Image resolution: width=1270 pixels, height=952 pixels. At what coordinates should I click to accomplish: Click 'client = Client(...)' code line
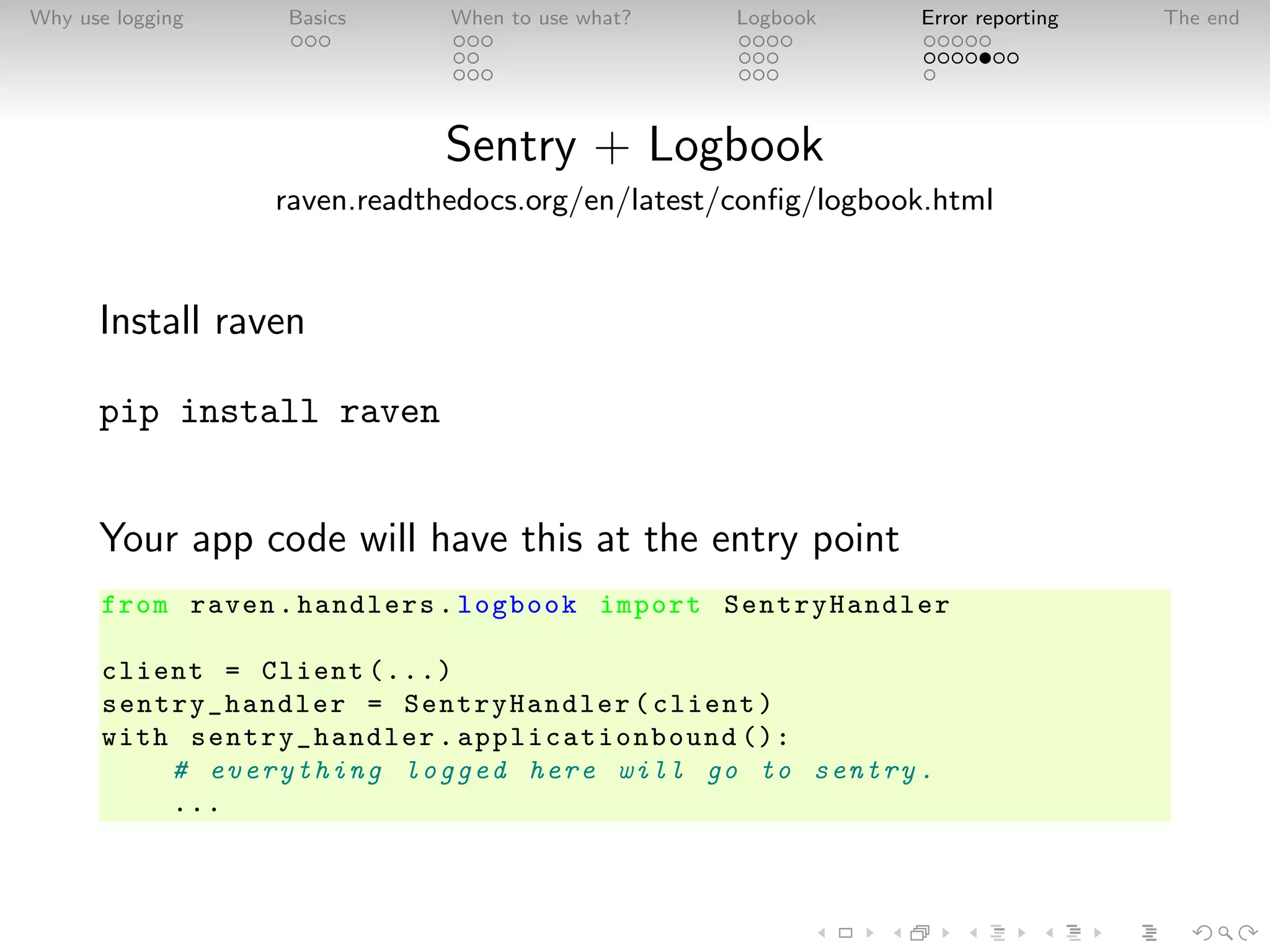[x=276, y=671]
